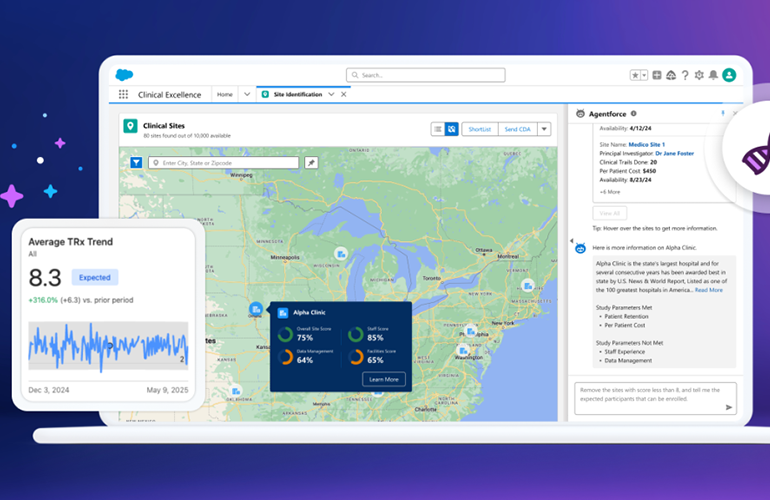Click the Facilities Score 65% ring
This screenshot has width=770, height=500.
(356, 357)
